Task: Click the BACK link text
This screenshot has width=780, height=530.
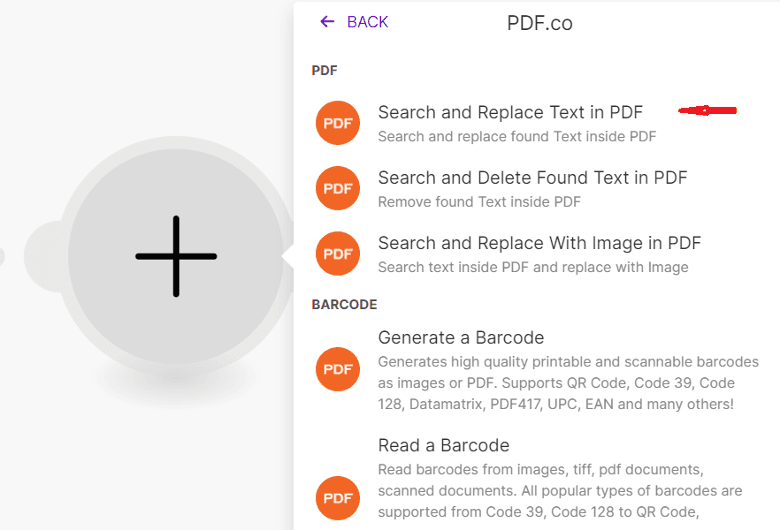Action: pos(367,22)
